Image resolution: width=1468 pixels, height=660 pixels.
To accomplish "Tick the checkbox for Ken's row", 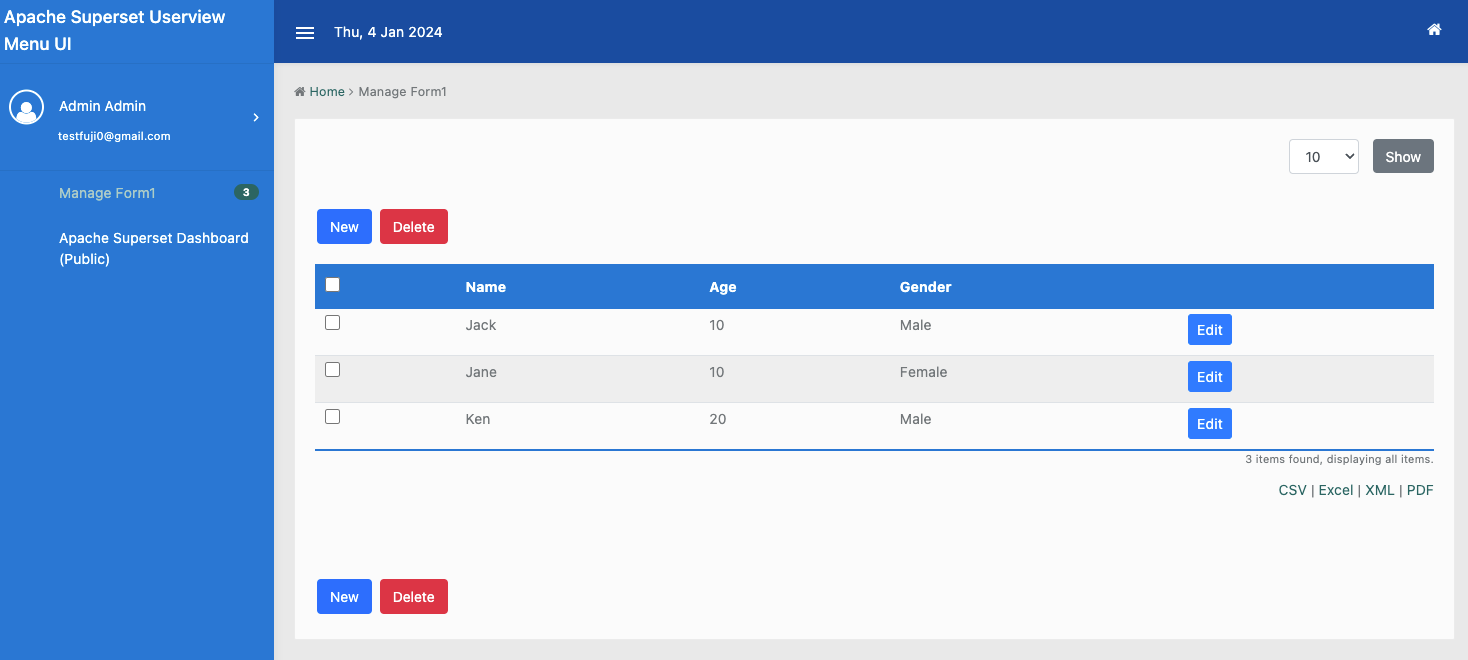I will (333, 417).
